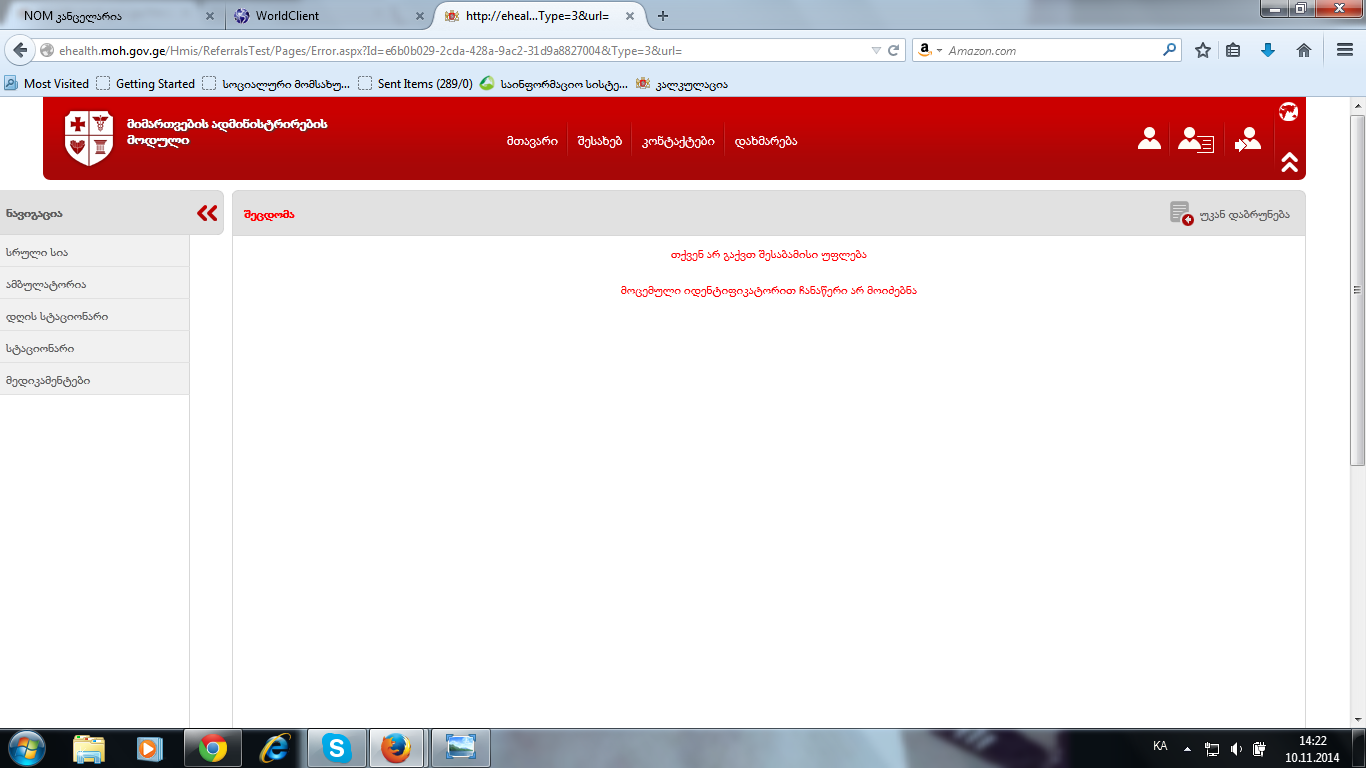The width and height of the screenshot is (1366, 768).
Task: Click the user list icon in header
Action: (x=1194, y=139)
